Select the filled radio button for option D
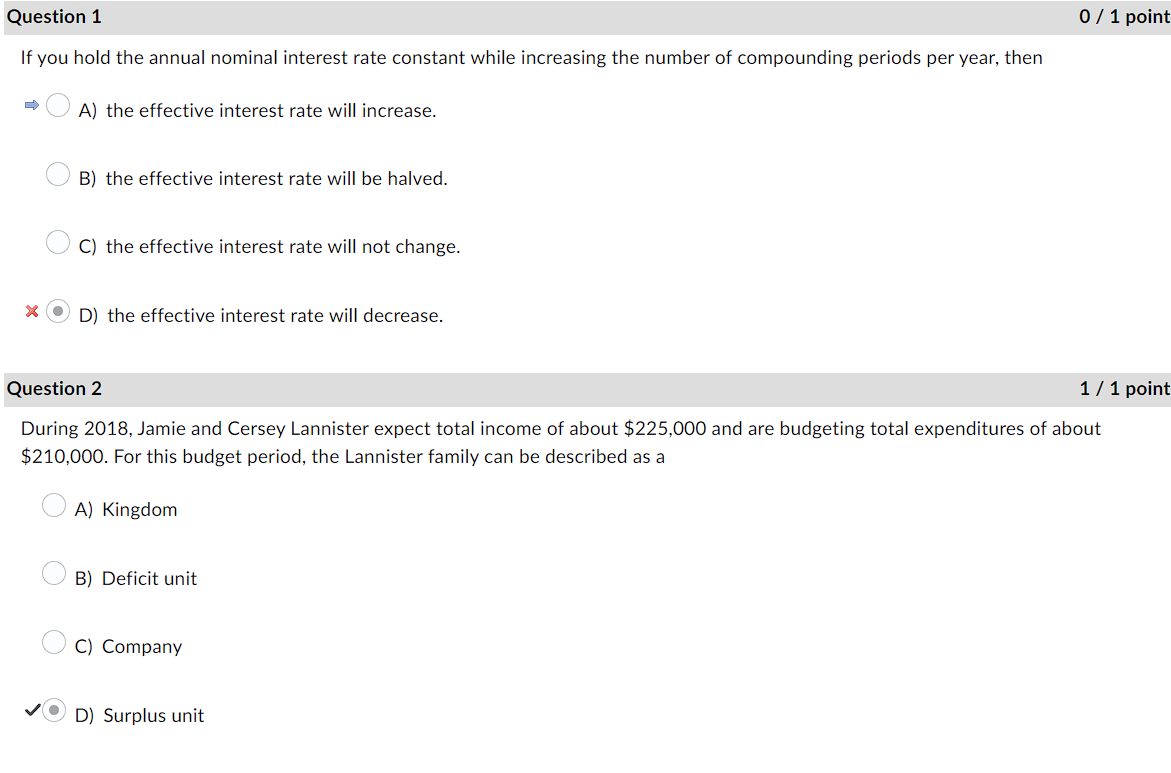The width and height of the screenshot is (1171, 773). tap(57, 311)
